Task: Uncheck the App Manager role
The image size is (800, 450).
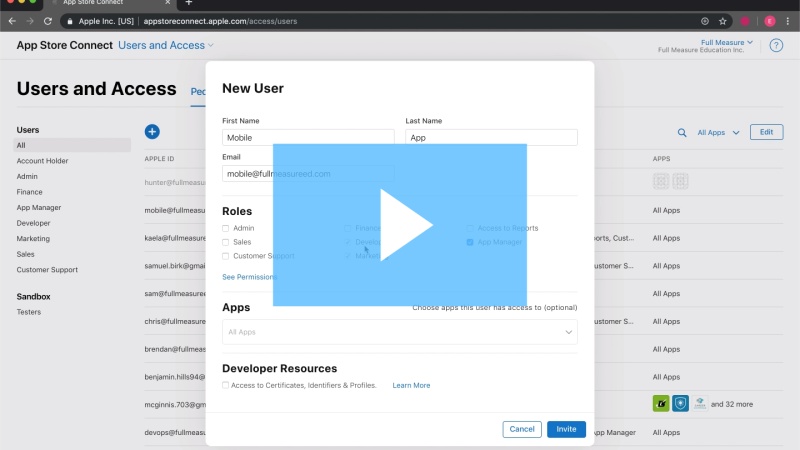Action: pos(470,242)
